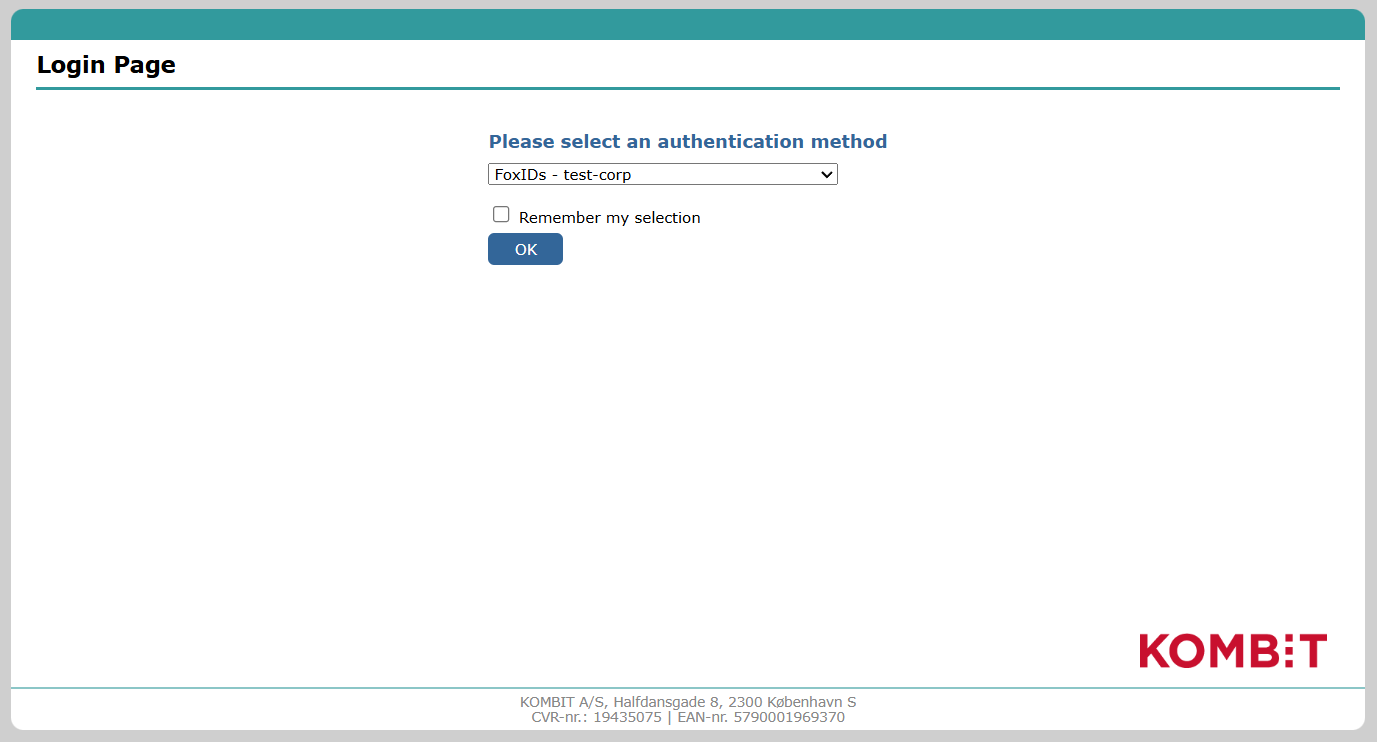Image resolution: width=1377 pixels, height=742 pixels.
Task: Click the horizontal divider under Login Page
Action: [688, 88]
